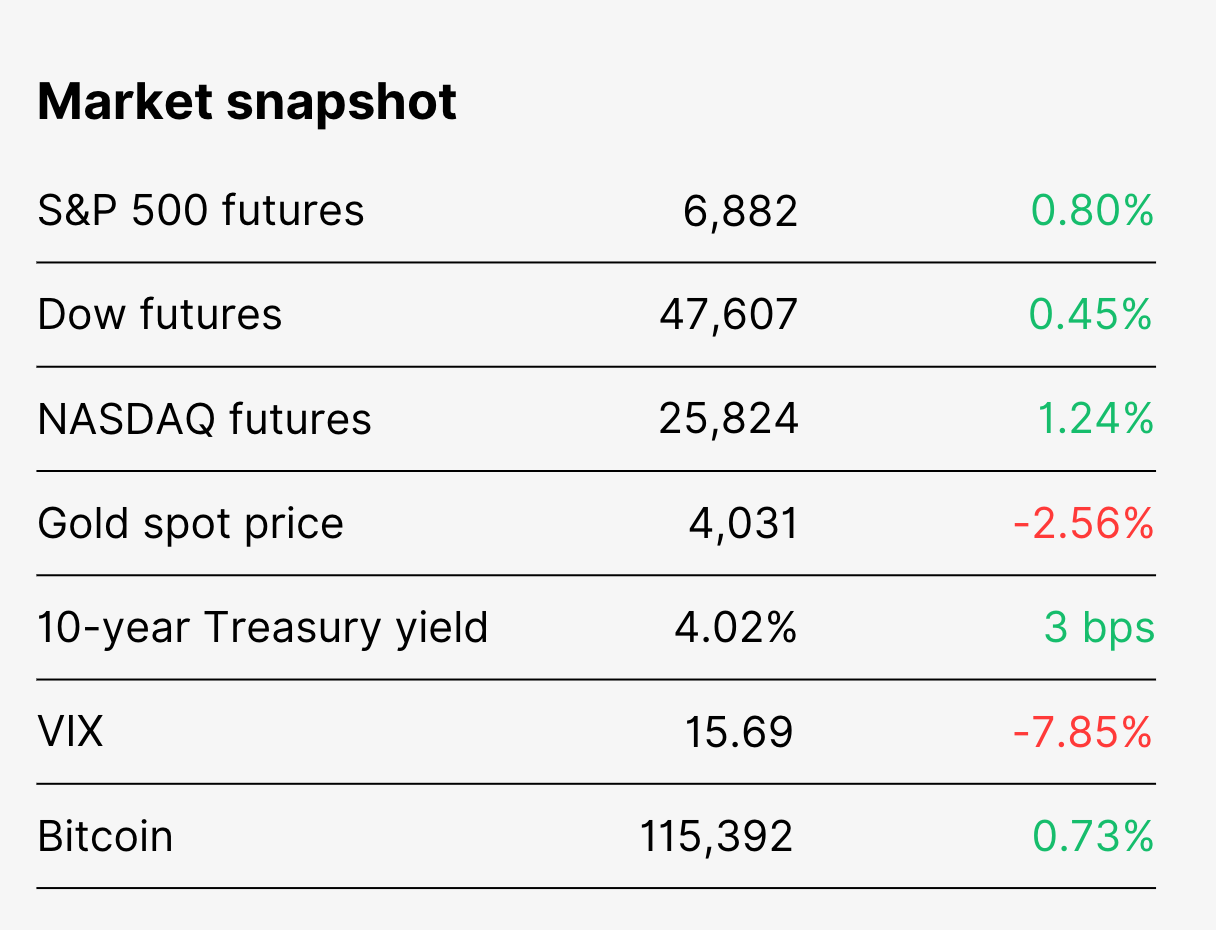Select the NASDAQ futures label
This screenshot has height=930, width=1216.
coord(204,420)
